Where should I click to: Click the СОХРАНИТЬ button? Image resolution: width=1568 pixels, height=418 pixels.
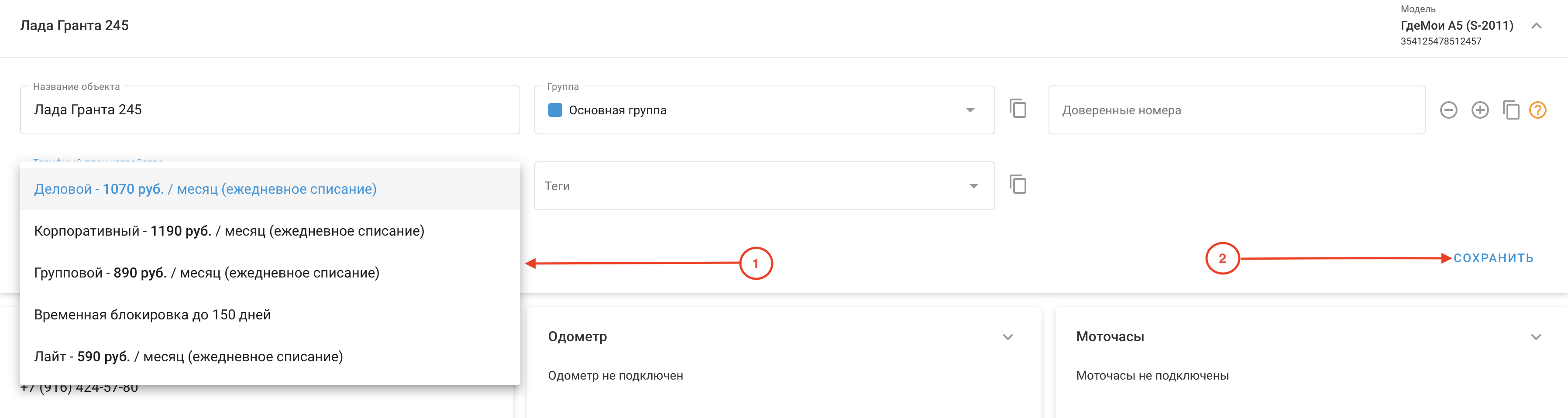(1493, 258)
